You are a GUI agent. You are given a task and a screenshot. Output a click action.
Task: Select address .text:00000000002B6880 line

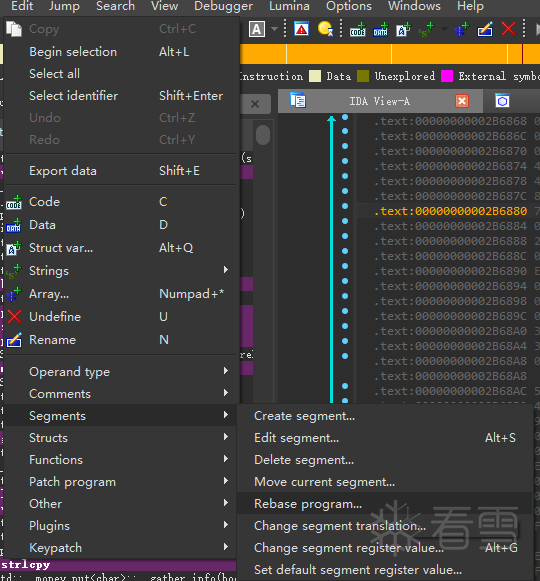450,211
